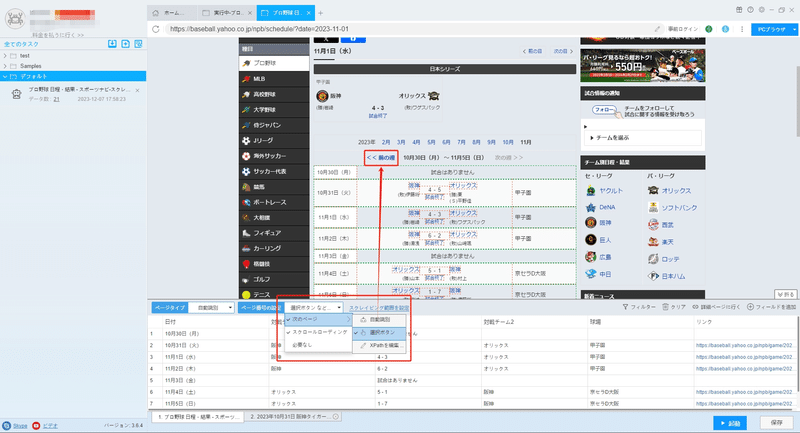This screenshot has height=433, width=800.
Task: Choose 選択ボタン in the submenu
Action: (x=380, y=333)
